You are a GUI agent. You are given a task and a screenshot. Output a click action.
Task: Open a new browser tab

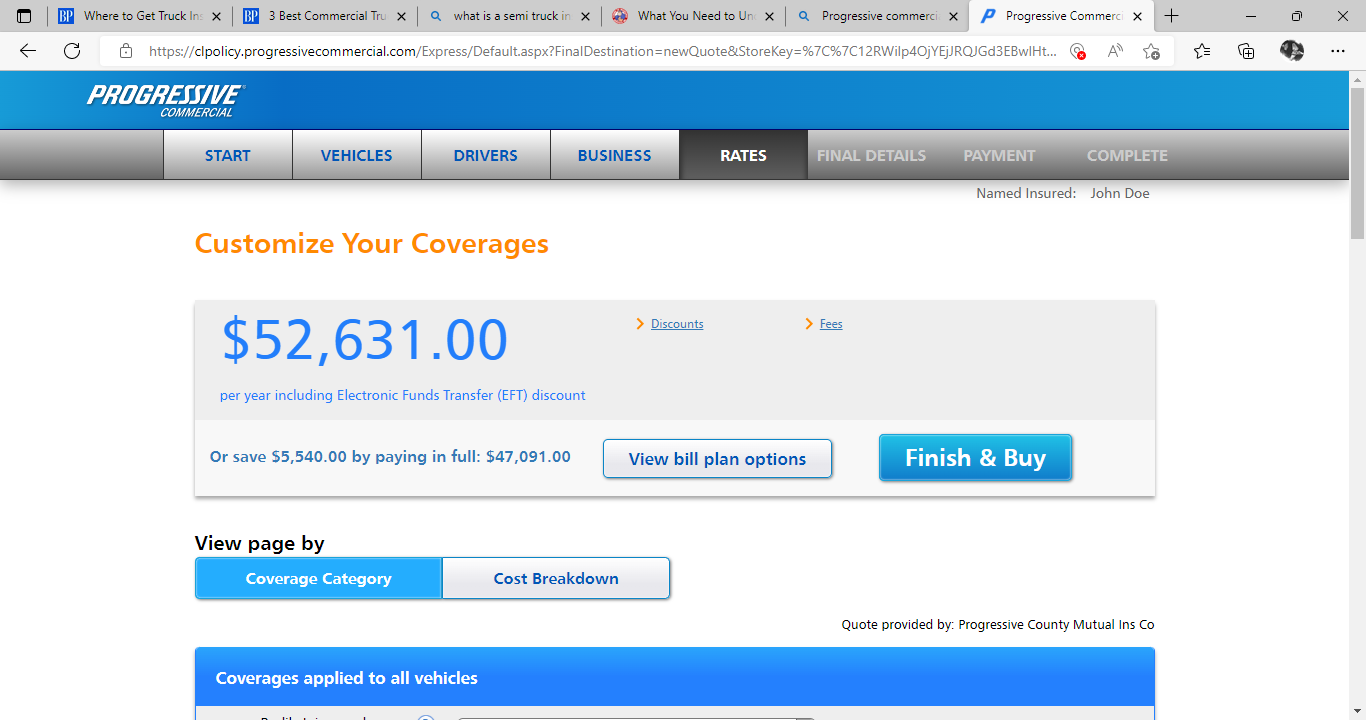tap(1172, 16)
